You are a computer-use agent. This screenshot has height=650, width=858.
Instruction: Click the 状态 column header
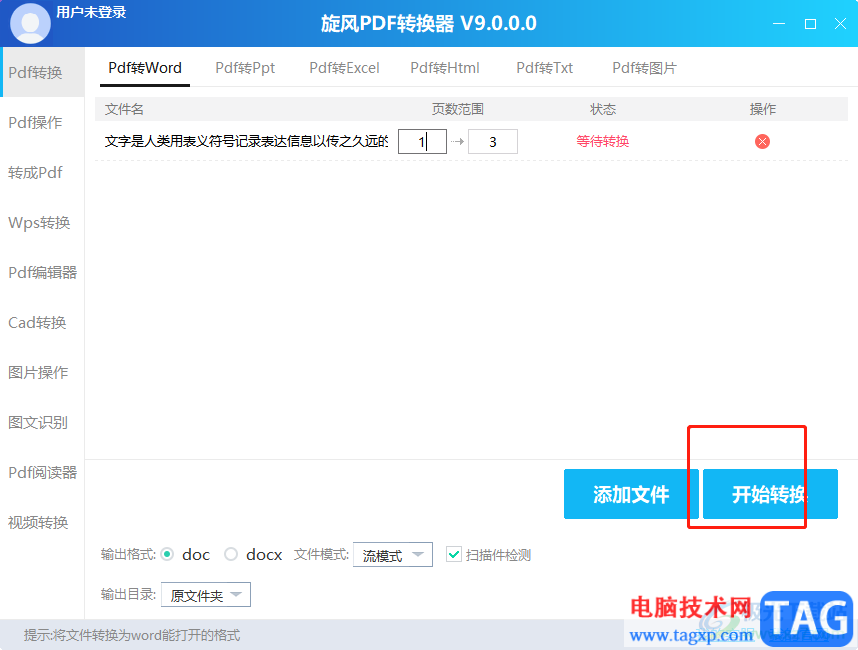pos(602,109)
